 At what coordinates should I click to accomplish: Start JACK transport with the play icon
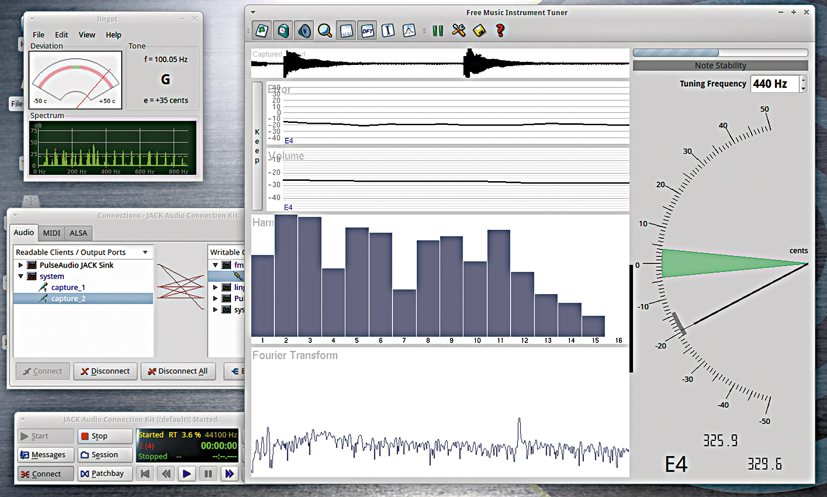coord(187,474)
